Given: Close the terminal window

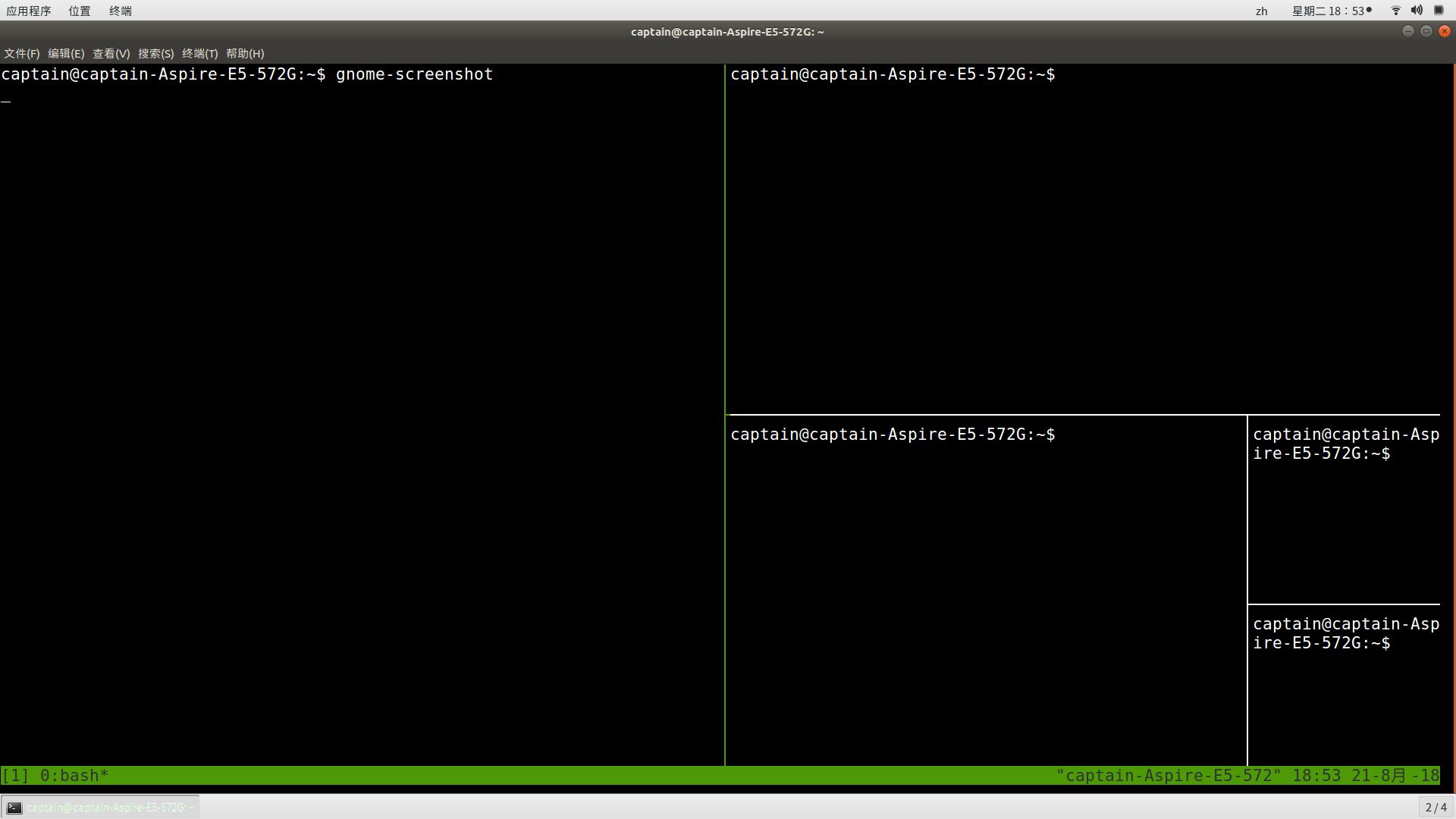Looking at the screenshot, I should (1445, 31).
